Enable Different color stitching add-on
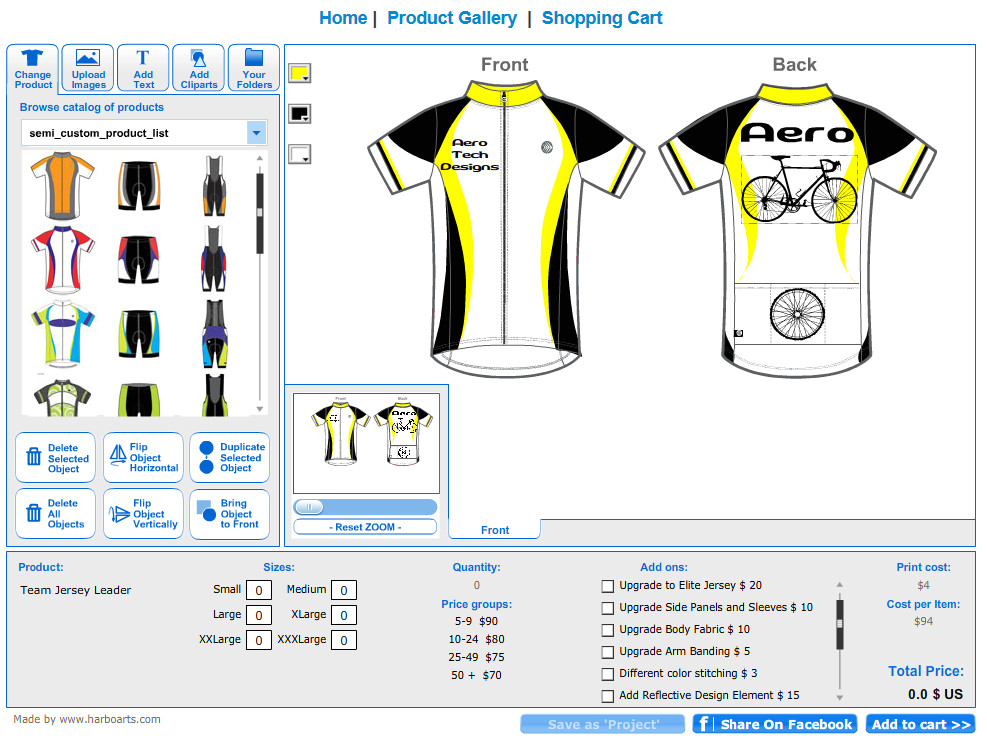Screen dimensions: 987x742 coord(607,674)
